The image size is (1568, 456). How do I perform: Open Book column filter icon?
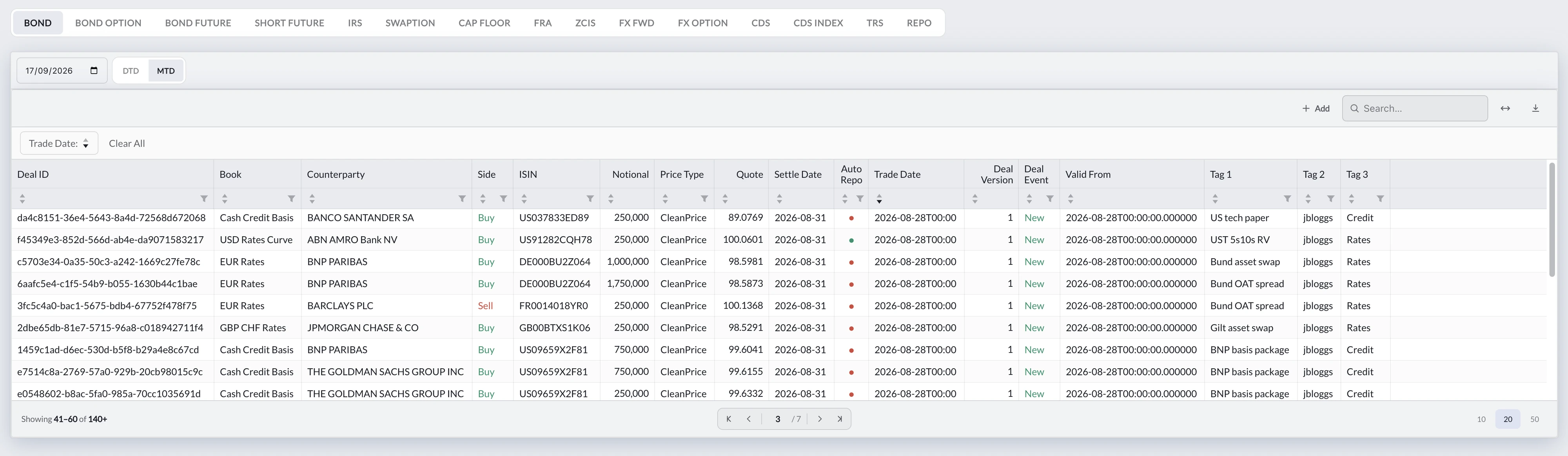(292, 199)
